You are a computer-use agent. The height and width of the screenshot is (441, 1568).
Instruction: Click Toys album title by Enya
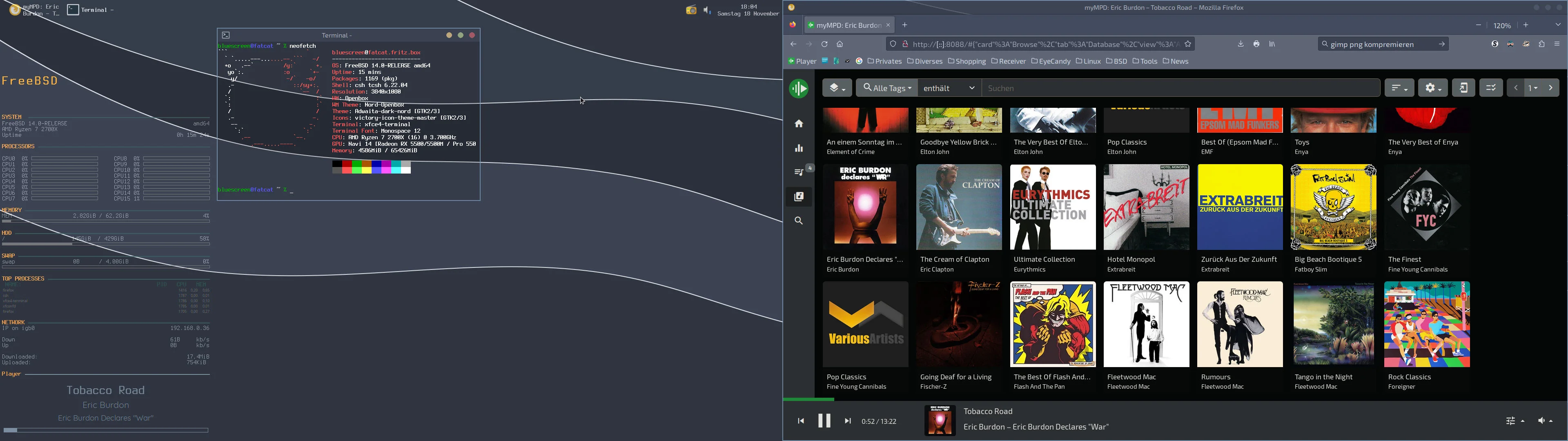(1303, 143)
